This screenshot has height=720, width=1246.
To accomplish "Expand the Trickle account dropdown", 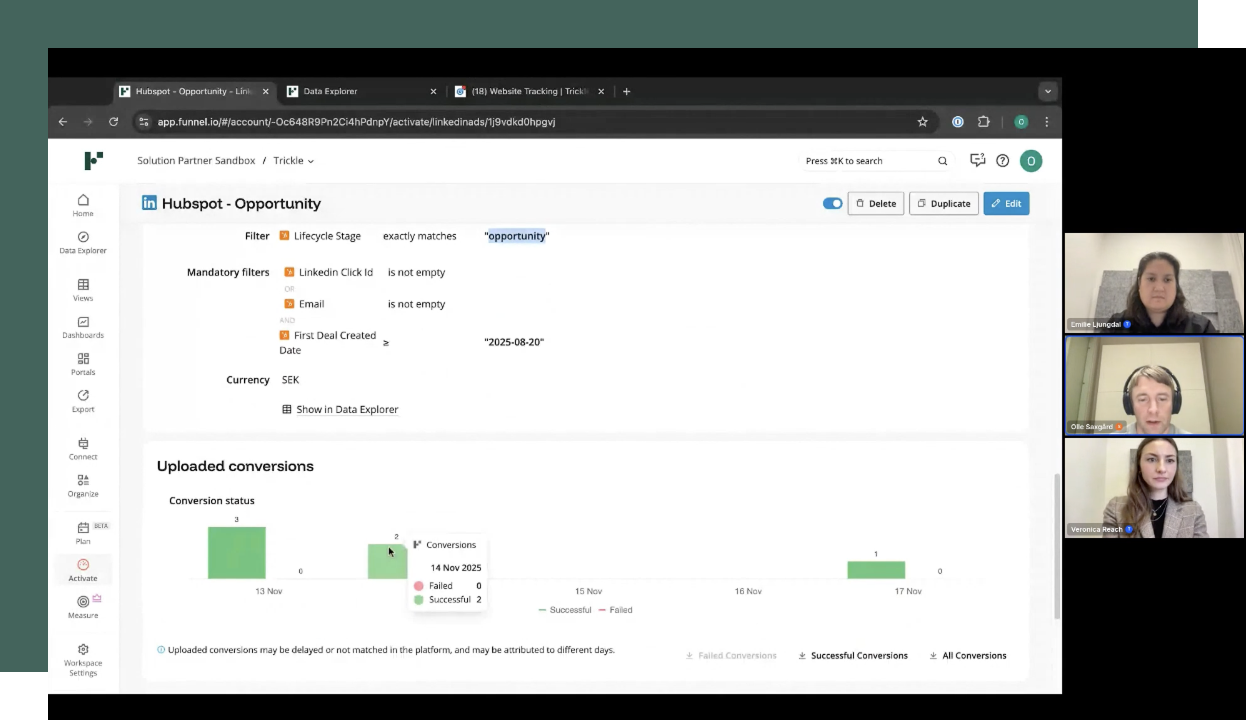I will (x=293, y=160).
